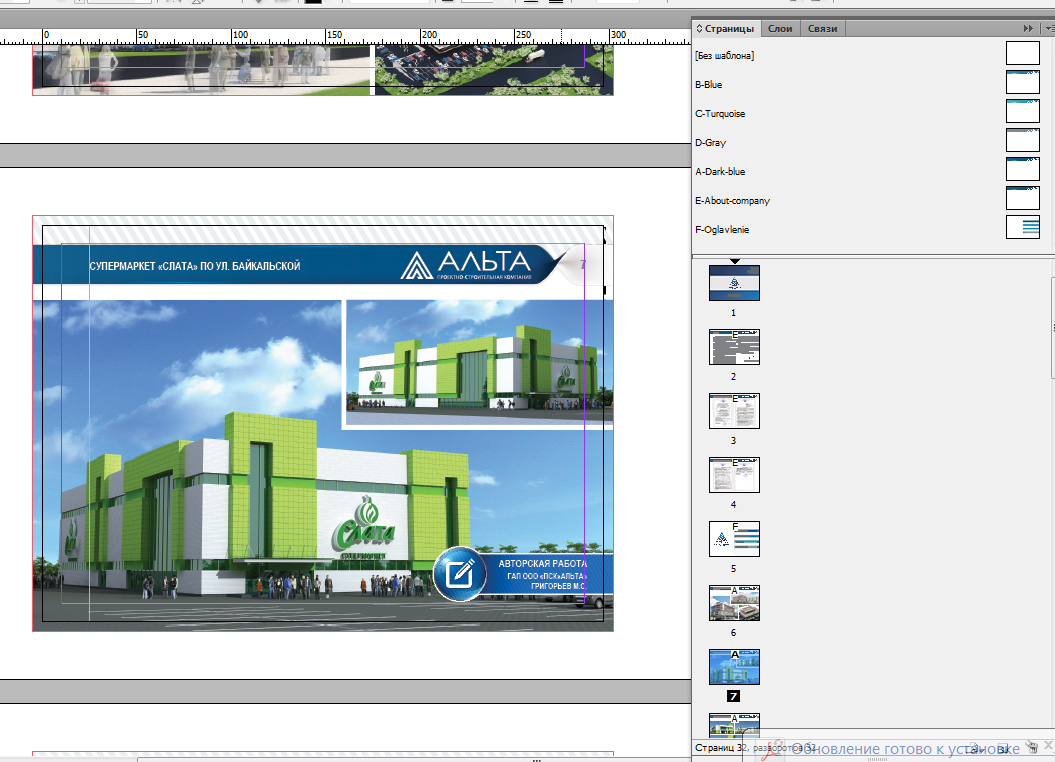Click the Страниц 32 status text
1055x762 pixels.
(721, 748)
